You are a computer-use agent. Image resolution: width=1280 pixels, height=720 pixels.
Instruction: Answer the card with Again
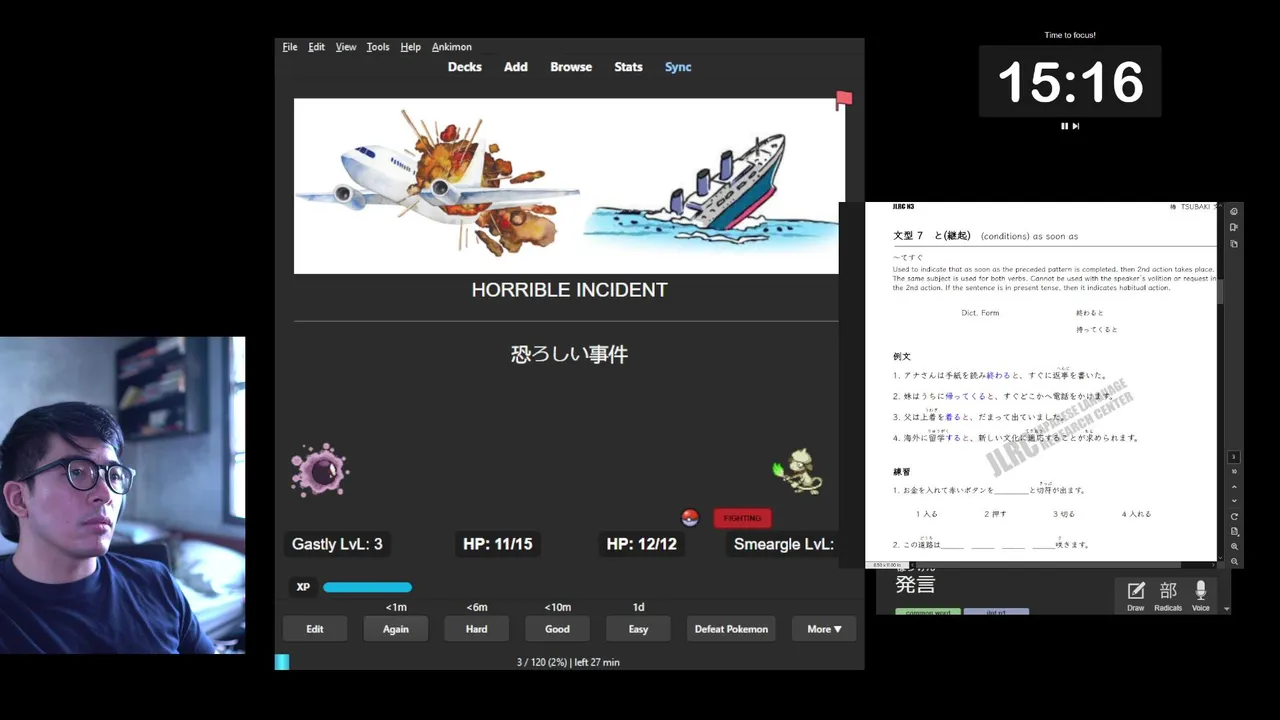pos(396,629)
